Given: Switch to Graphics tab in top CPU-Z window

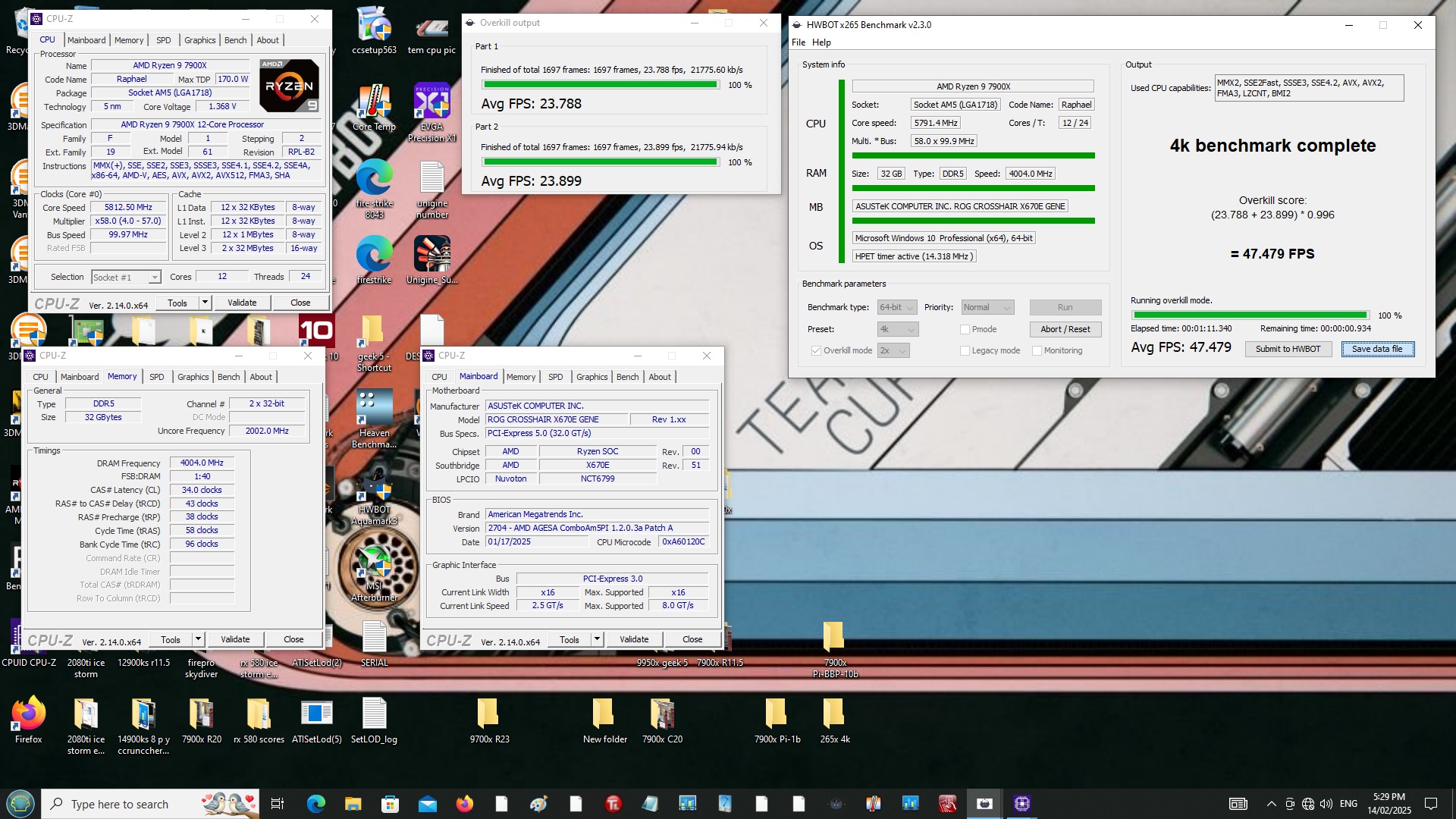Looking at the screenshot, I should point(200,40).
